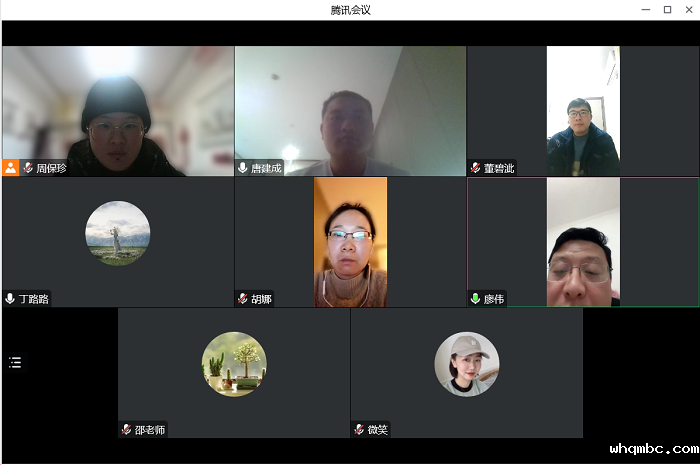Maximize the 腾讯会议 window
This screenshot has width=700, height=465.
click(x=667, y=10)
